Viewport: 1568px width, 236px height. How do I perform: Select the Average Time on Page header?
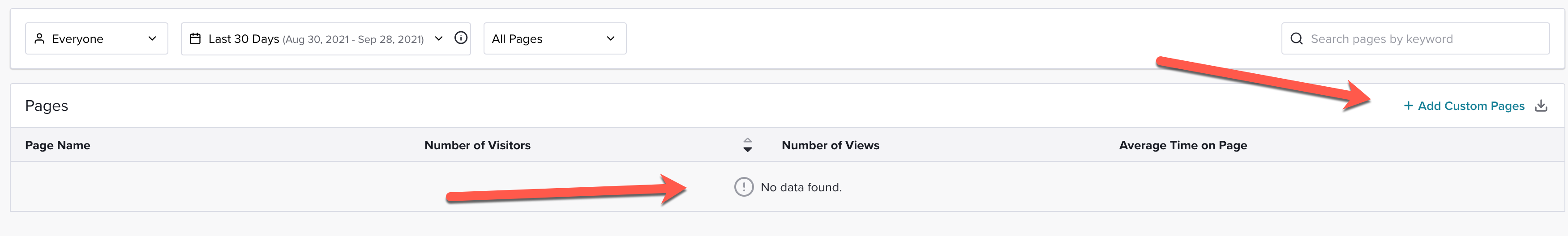click(1182, 145)
